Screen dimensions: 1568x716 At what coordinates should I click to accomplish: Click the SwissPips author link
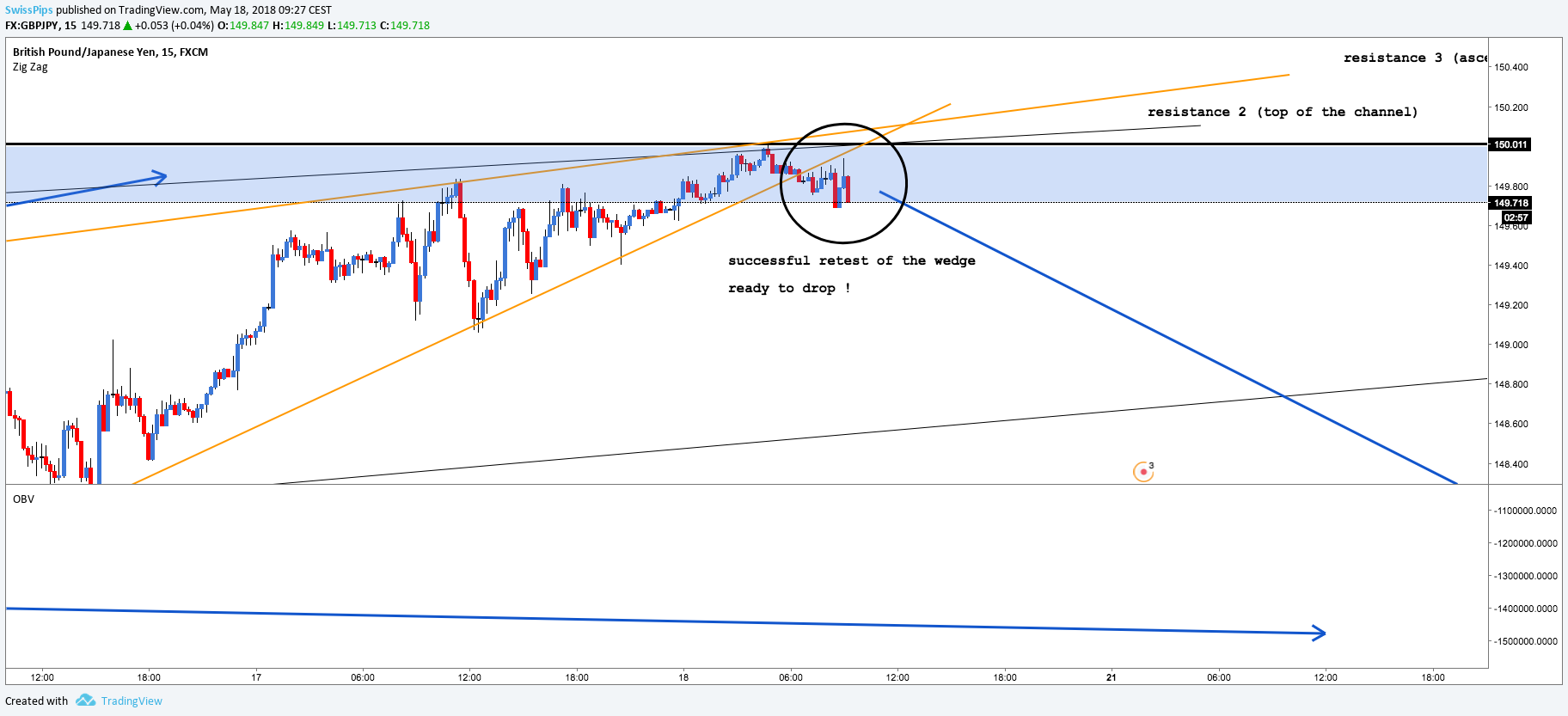coord(29,10)
